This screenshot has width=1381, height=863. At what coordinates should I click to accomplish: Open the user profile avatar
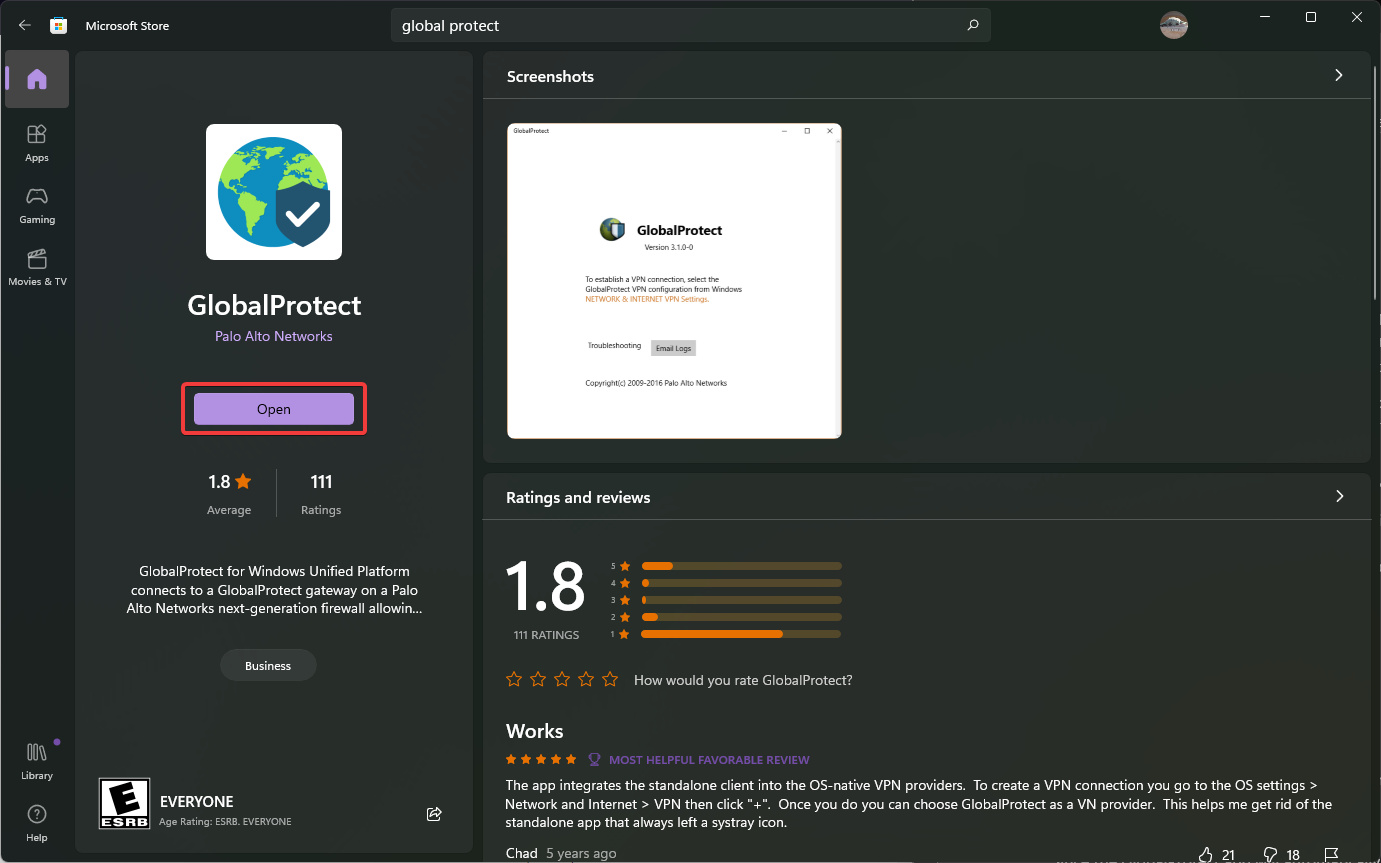(1174, 26)
